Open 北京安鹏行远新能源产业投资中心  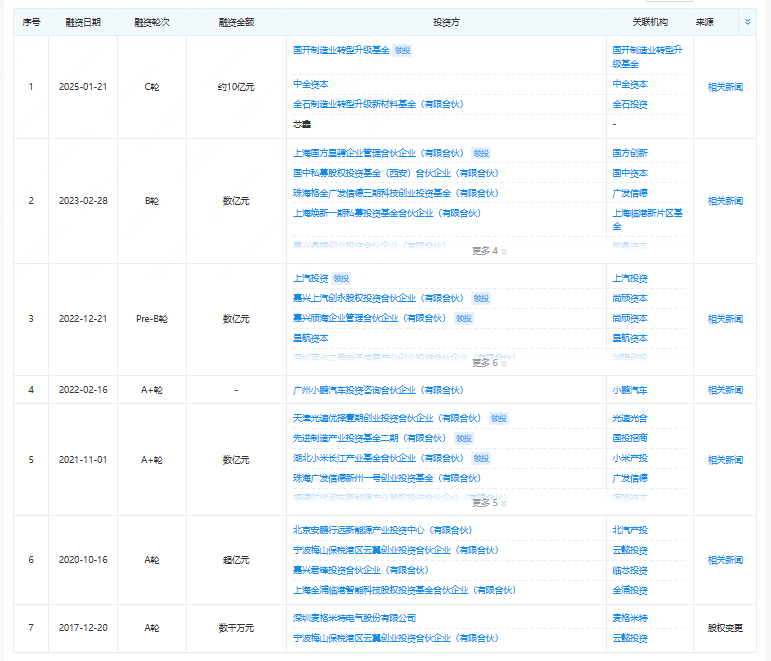point(383,530)
